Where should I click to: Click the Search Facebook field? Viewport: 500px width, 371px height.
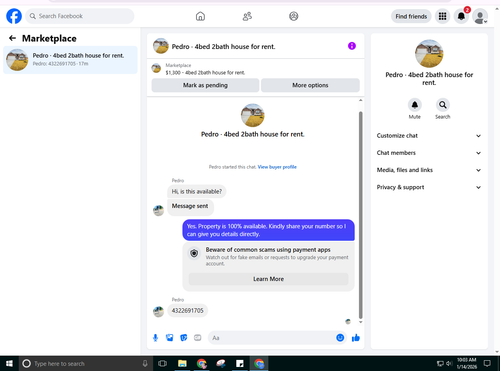[x=80, y=16]
